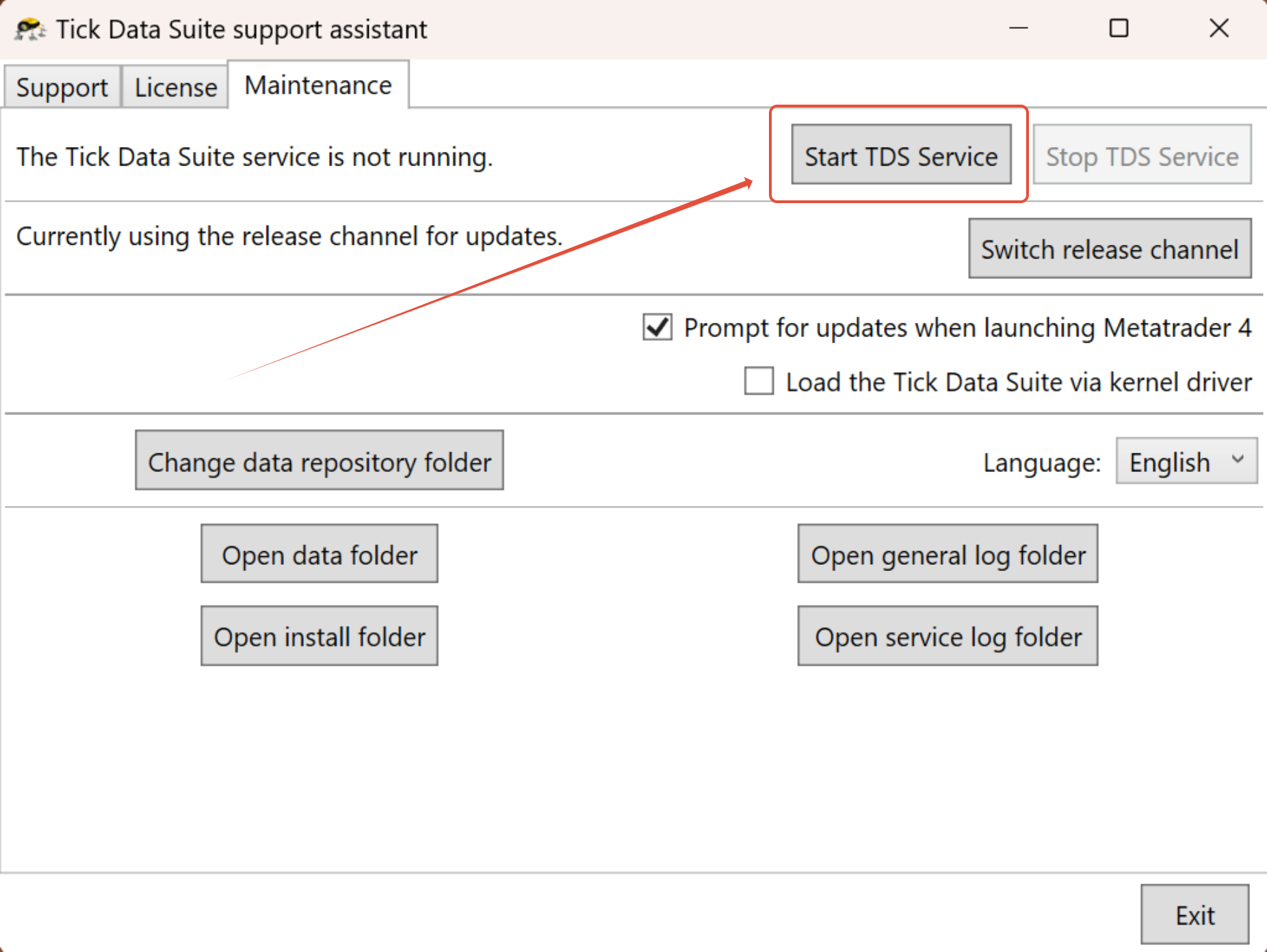Open service log folder
This screenshot has height=952, width=1267.
[x=948, y=635]
